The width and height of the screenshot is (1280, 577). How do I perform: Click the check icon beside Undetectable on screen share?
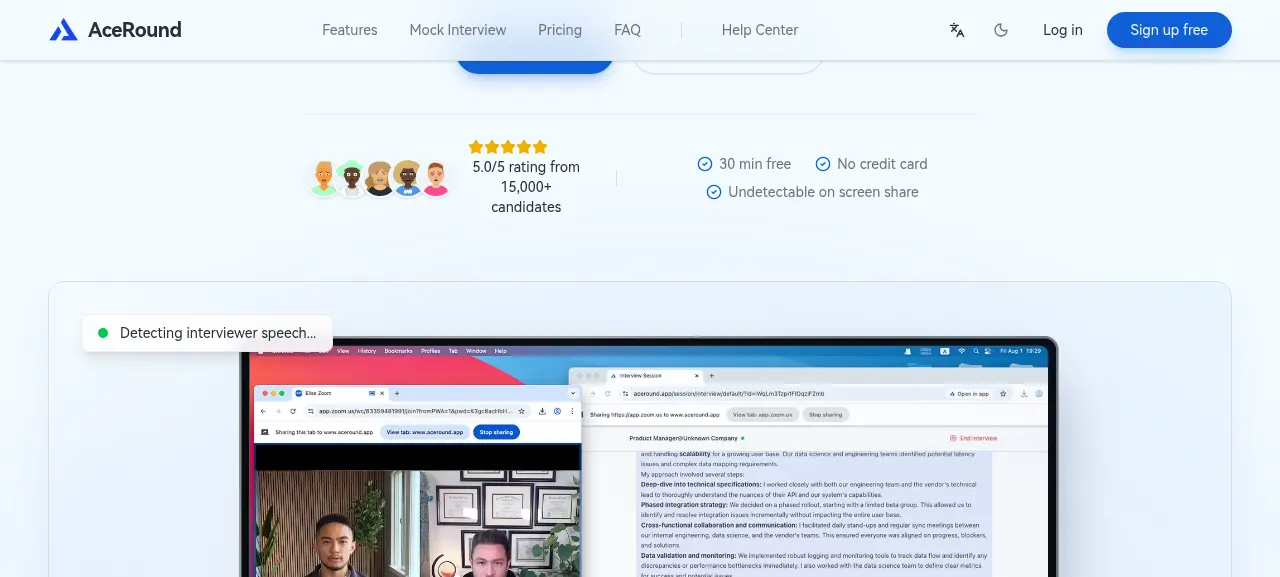tap(714, 192)
